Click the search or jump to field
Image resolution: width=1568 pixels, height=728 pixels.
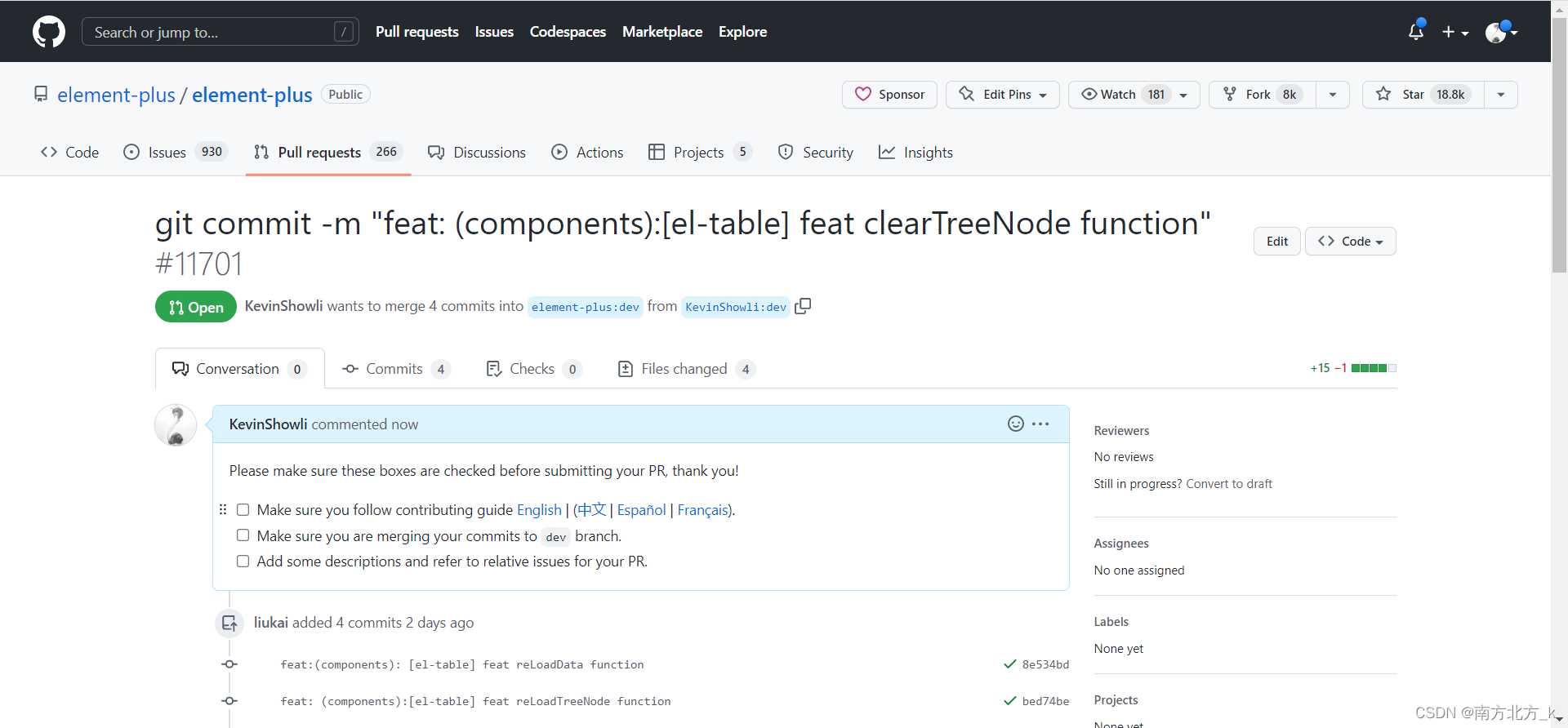(220, 32)
